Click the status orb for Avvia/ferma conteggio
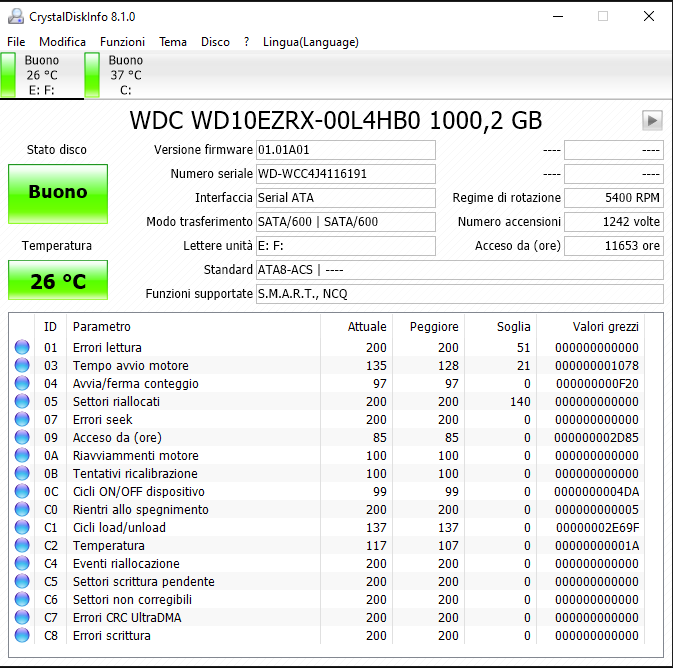Screen dimensions: 673x668 (x=22, y=383)
